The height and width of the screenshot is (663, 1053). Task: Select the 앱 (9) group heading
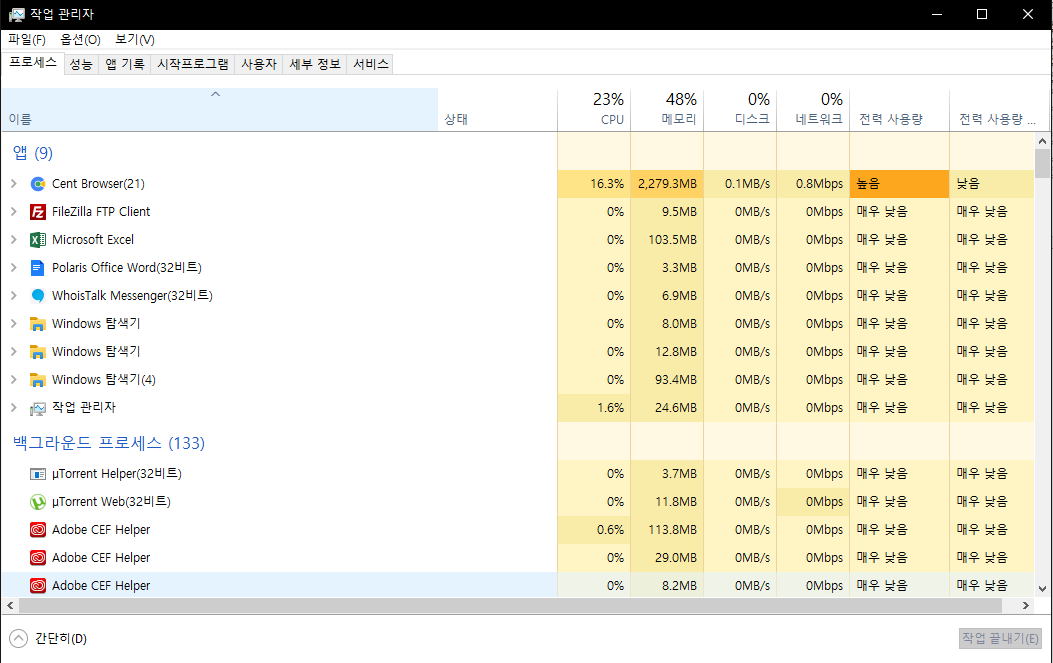pos(33,153)
